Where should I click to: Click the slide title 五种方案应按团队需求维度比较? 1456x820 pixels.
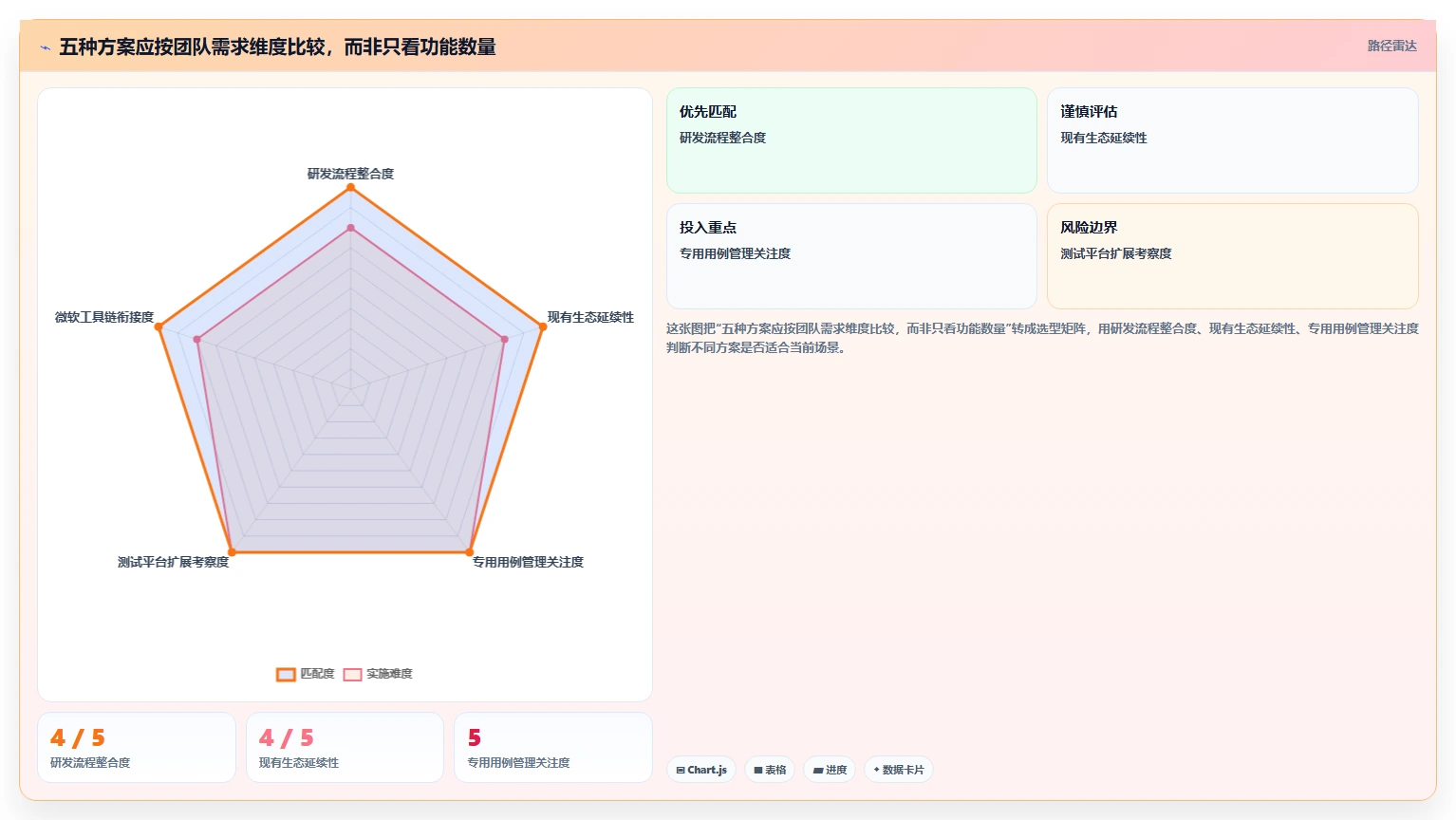tap(278, 47)
